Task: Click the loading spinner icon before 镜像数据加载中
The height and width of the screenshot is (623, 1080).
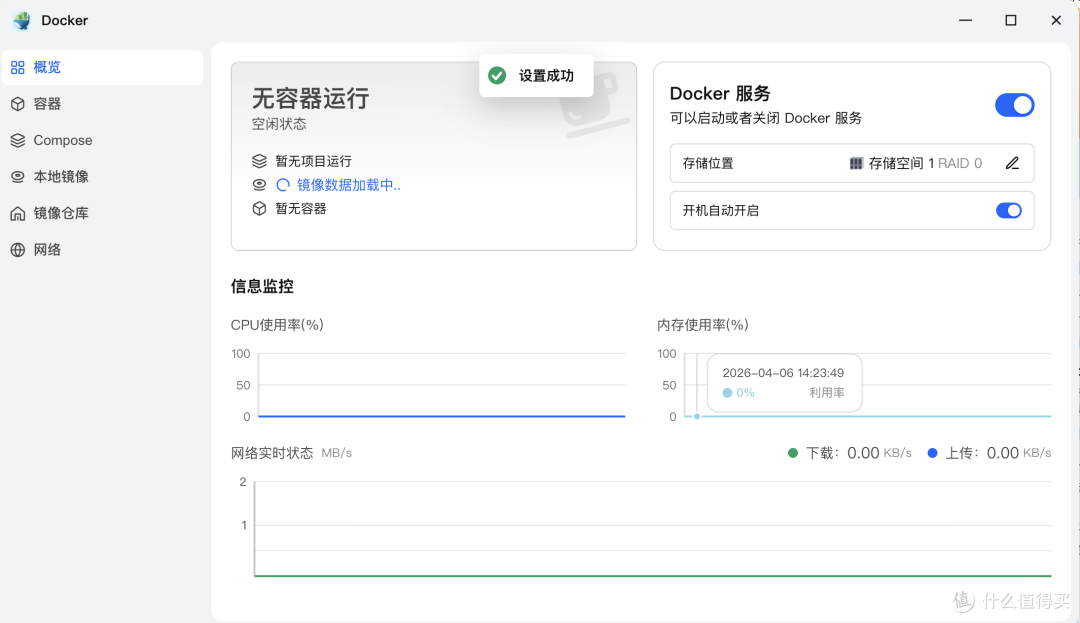Action: [282, 184]
